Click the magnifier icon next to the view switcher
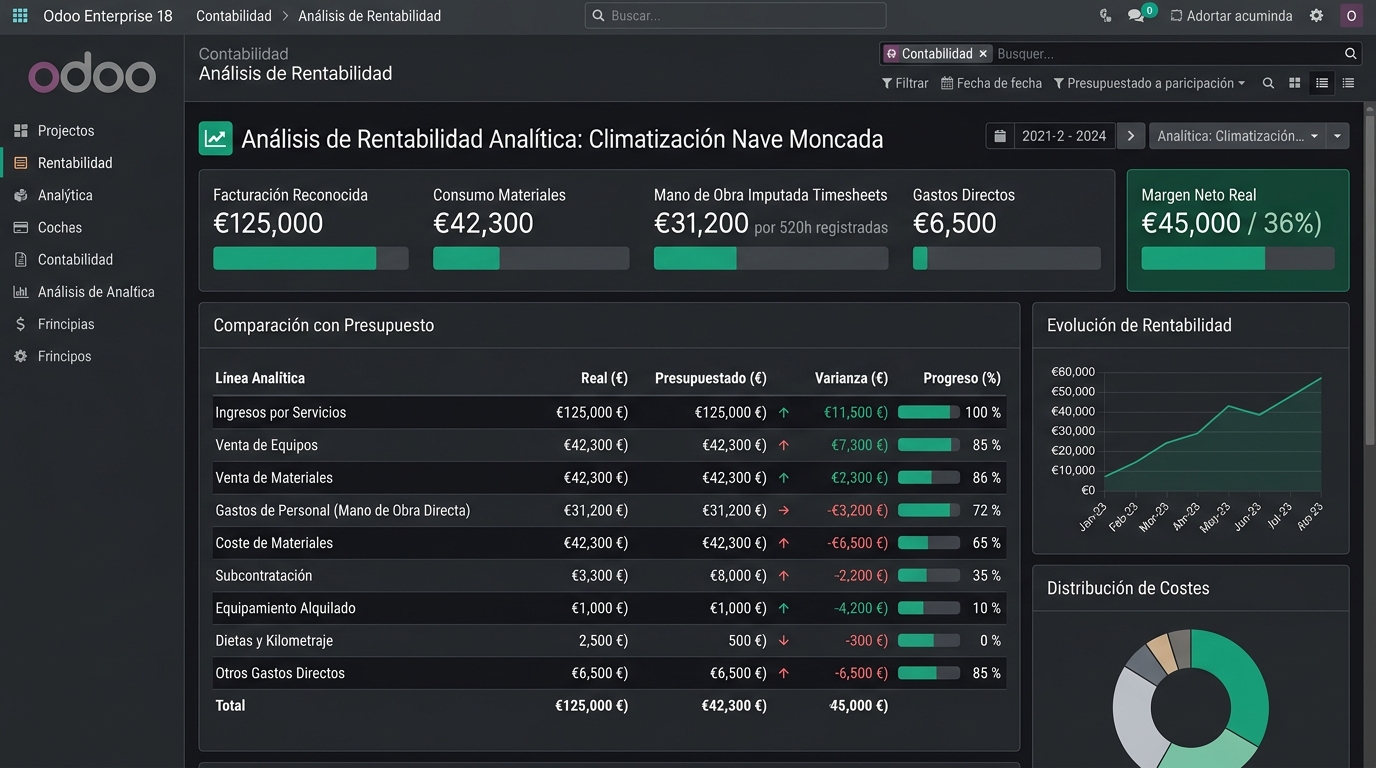 click(1268, 83)
